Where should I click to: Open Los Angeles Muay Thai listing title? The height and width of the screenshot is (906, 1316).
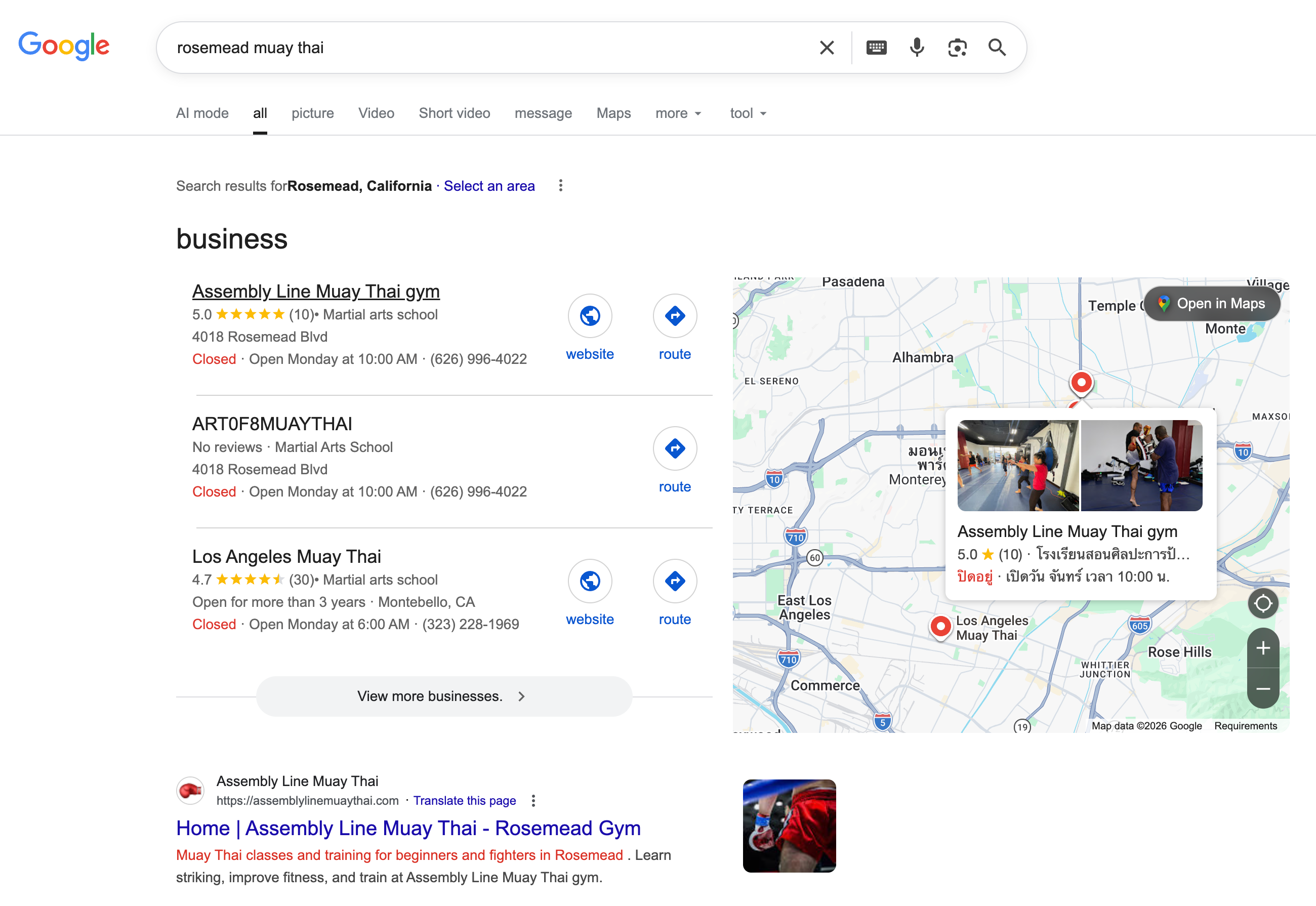pyautogui.click(x=286, y=556)
